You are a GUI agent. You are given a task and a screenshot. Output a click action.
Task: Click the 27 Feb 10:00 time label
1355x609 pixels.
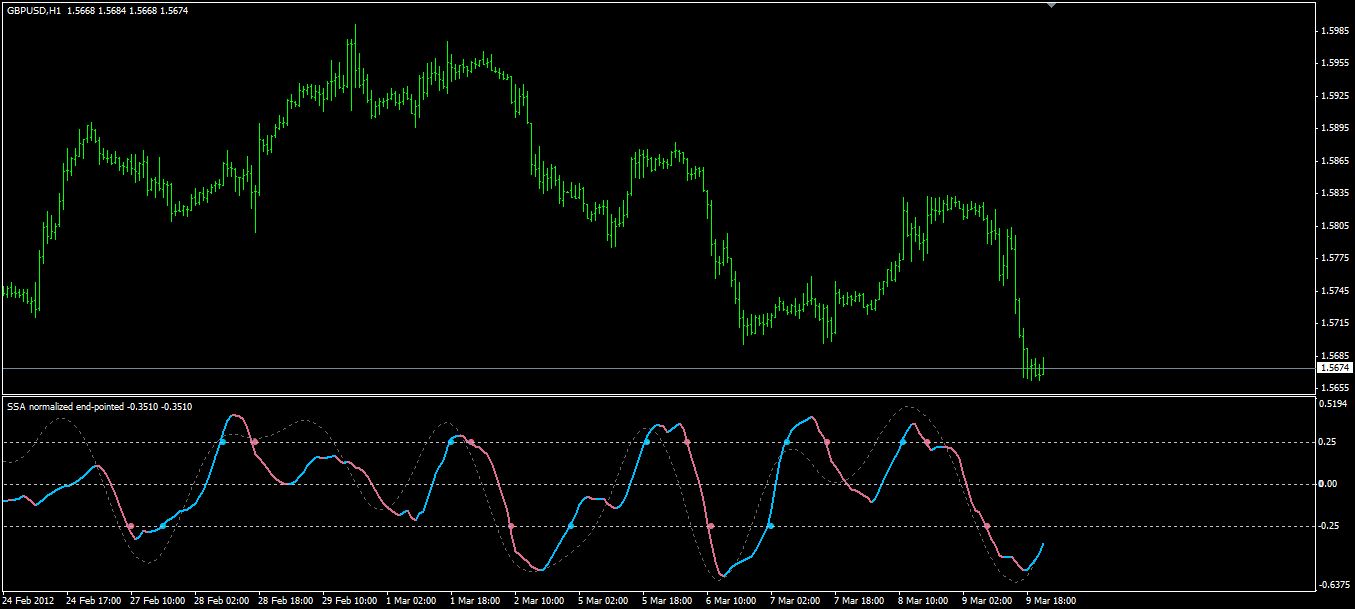[158, 602]
